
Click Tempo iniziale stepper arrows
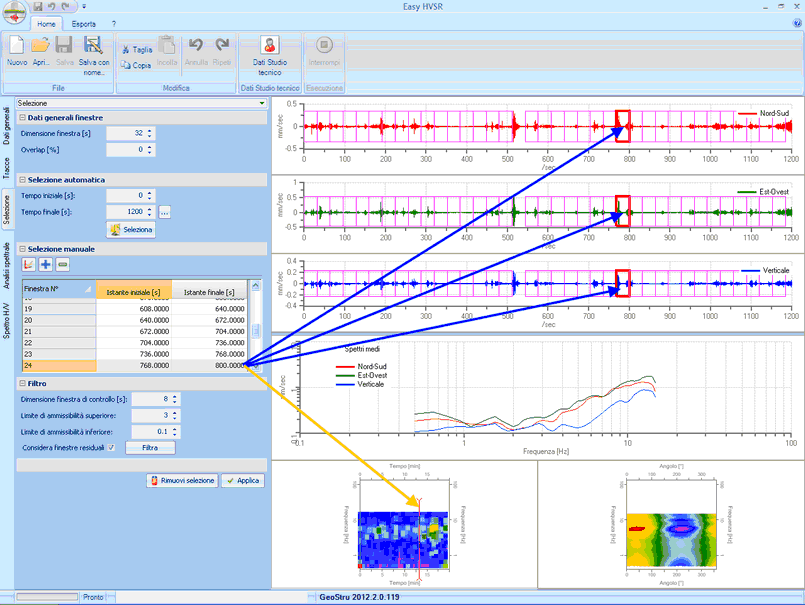tap(149, 196)
